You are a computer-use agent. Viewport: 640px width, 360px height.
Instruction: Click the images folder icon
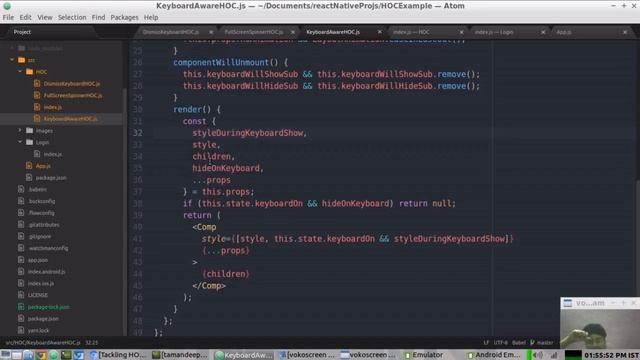point(29,130)
